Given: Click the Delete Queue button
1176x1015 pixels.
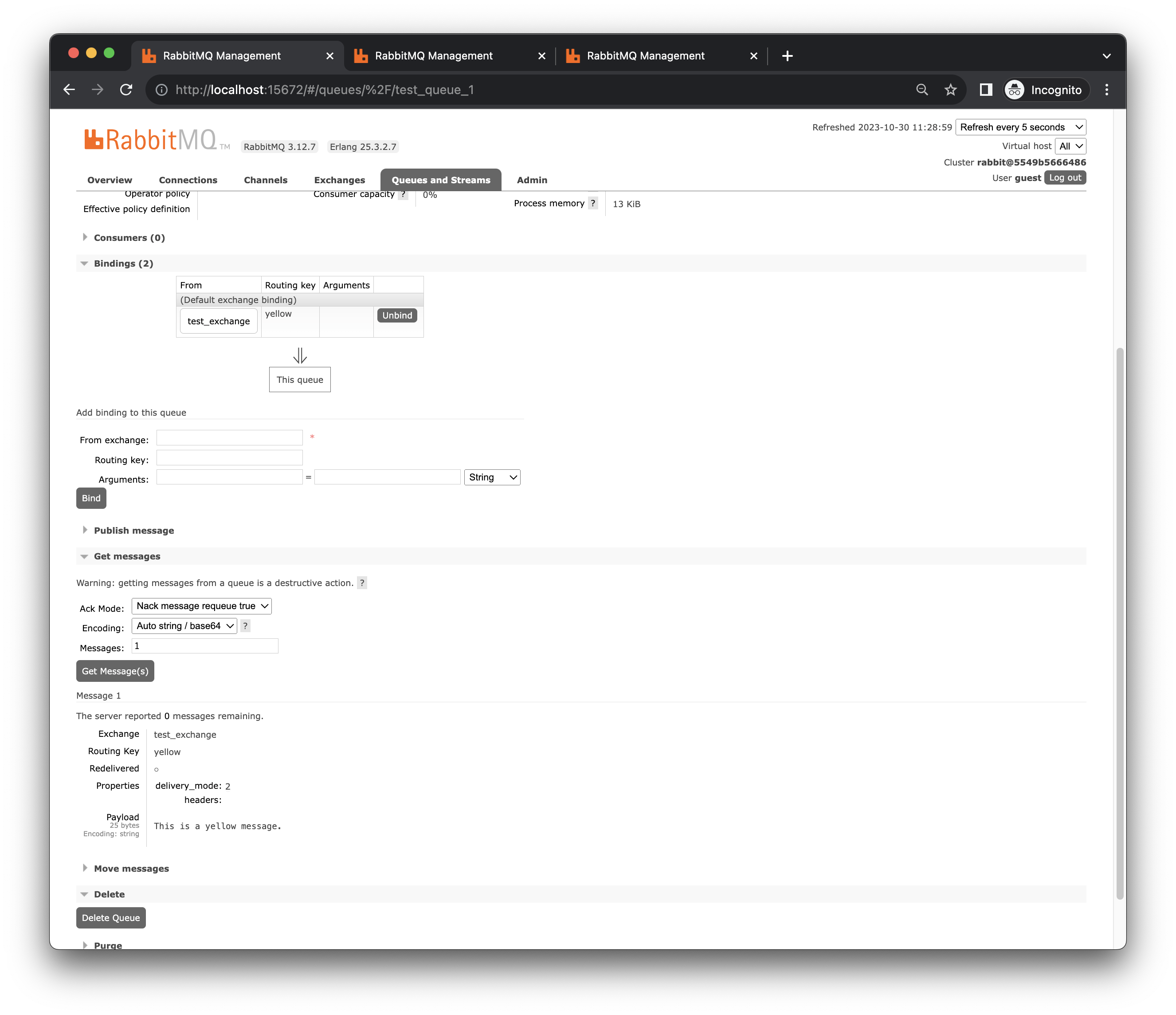Looking at the screenshot, I should click(111, 918).
